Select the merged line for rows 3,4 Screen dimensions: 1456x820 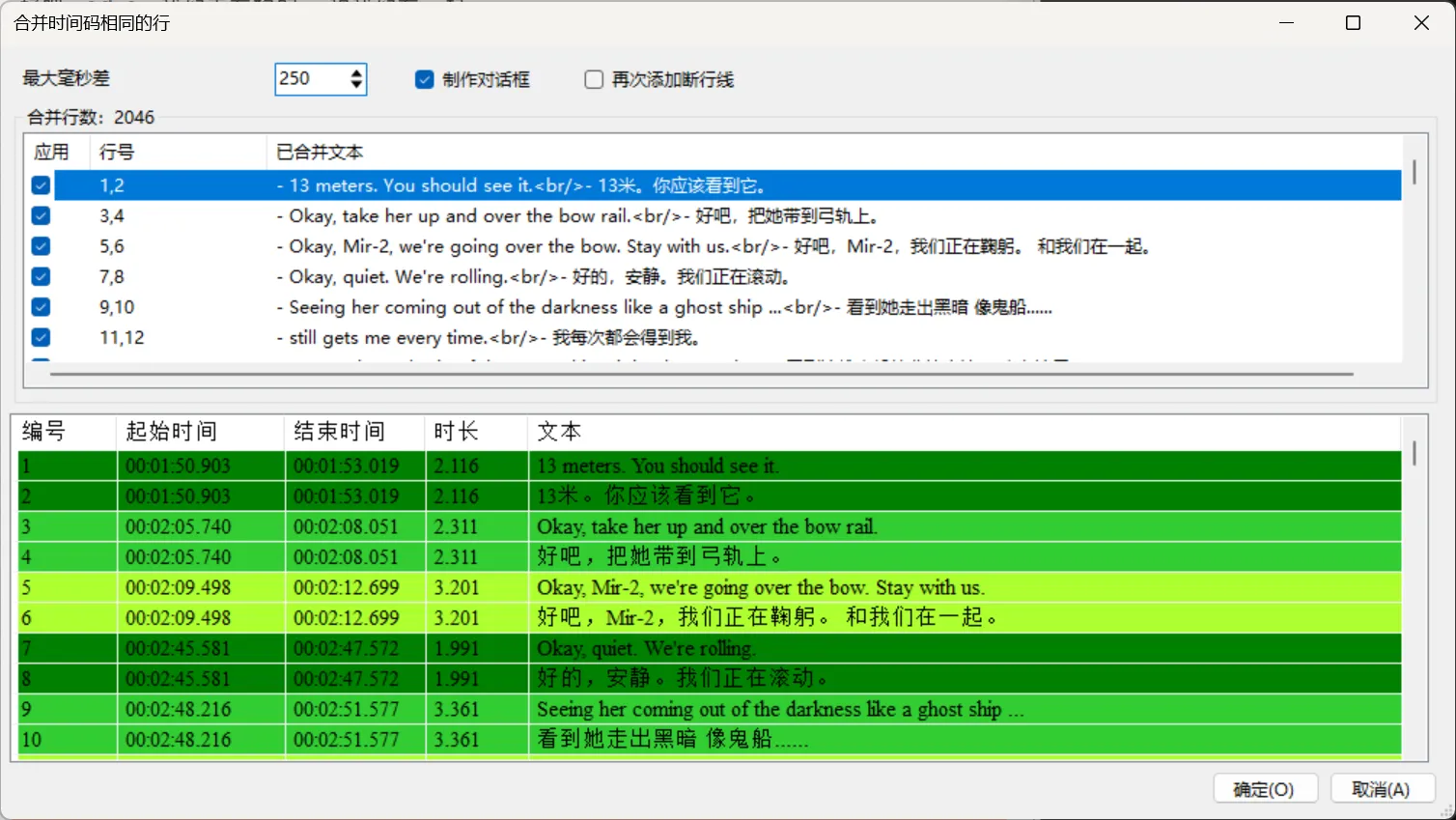579,215
